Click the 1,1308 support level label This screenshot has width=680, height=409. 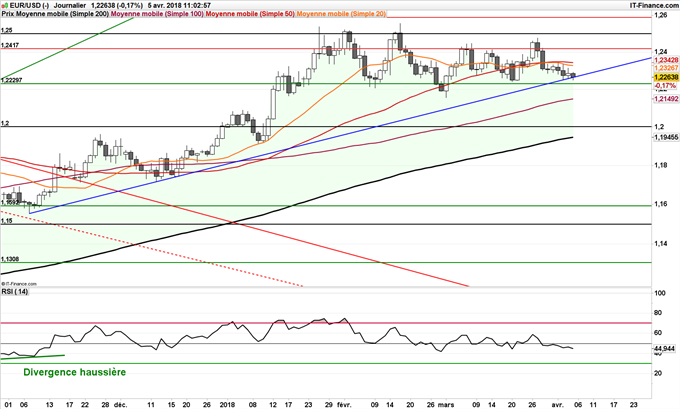click(10, 259)
